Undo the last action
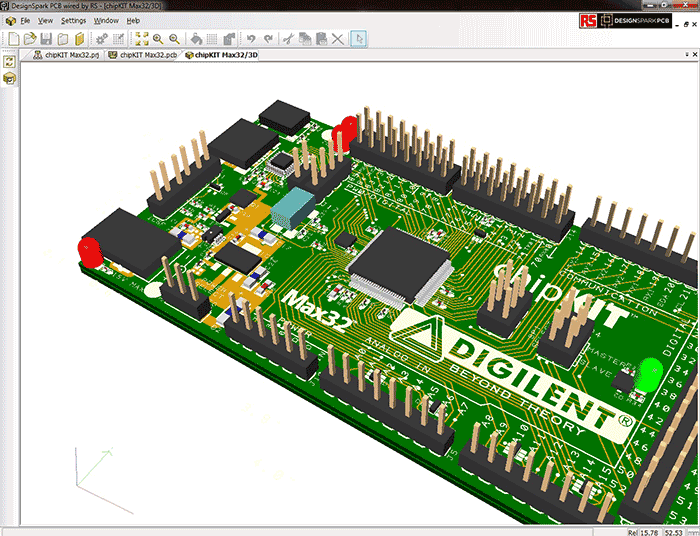Screen dimensions: 700x536 [x=251, y=39]
